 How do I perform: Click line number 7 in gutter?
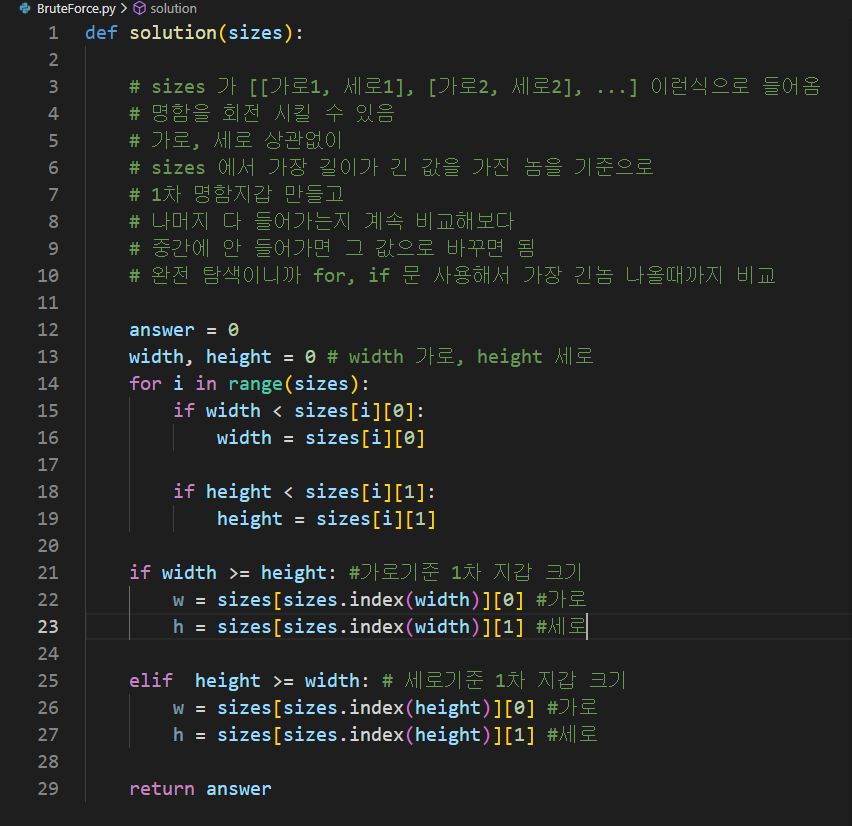(53, 195)
